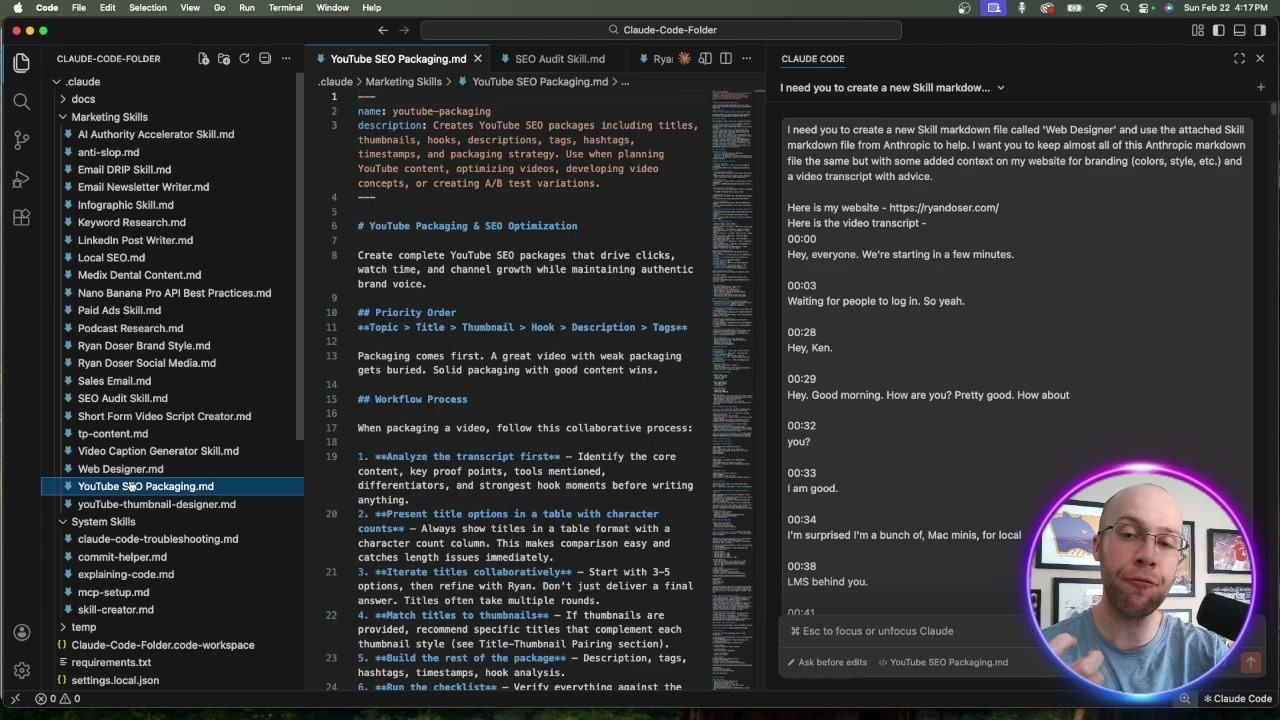
Task: Click the Claude Code status bar button
Action: tap(1238, 699)
